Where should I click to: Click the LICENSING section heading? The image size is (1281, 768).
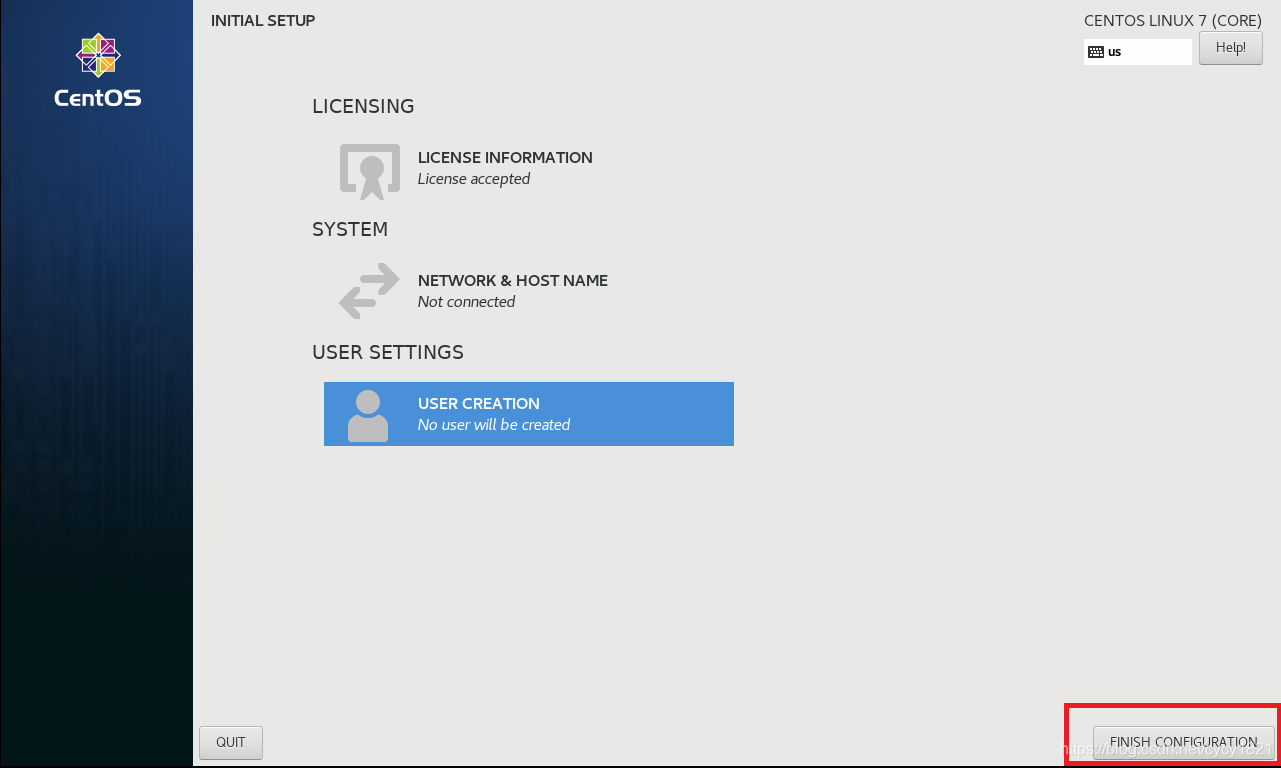363,106
